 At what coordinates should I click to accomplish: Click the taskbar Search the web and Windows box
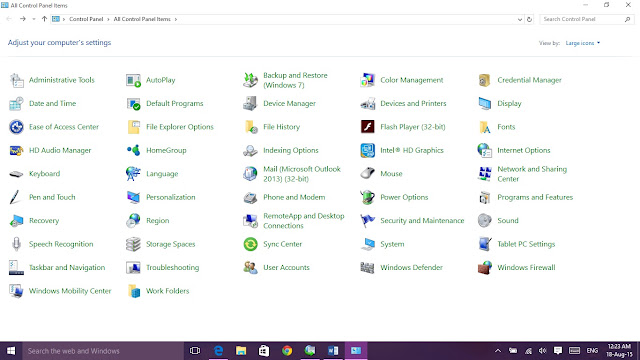click(103, 351)
